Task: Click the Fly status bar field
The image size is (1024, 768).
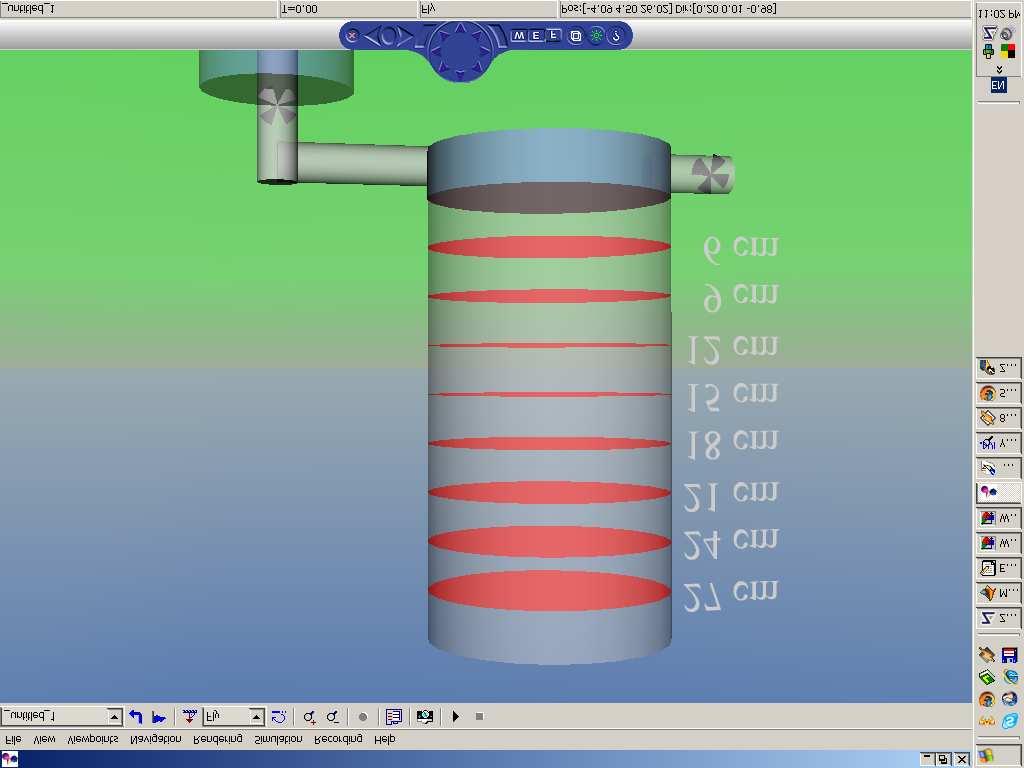Action: (x=487, y=9)
